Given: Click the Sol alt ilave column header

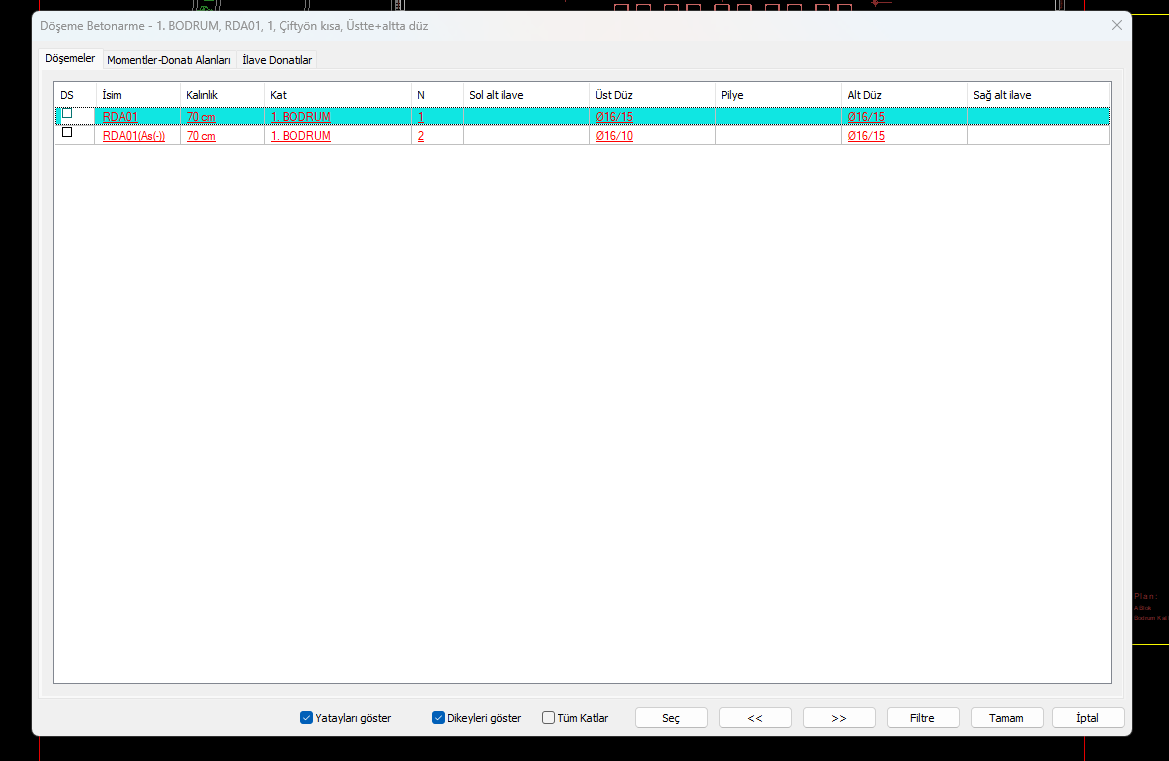Looking at the screenshot, I should coord(526,95).
